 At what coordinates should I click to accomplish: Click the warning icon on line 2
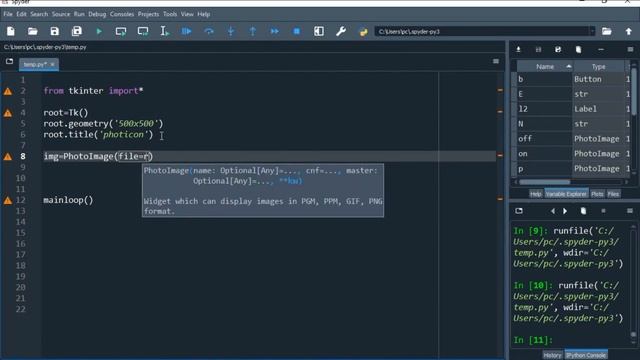click(8, 91)
